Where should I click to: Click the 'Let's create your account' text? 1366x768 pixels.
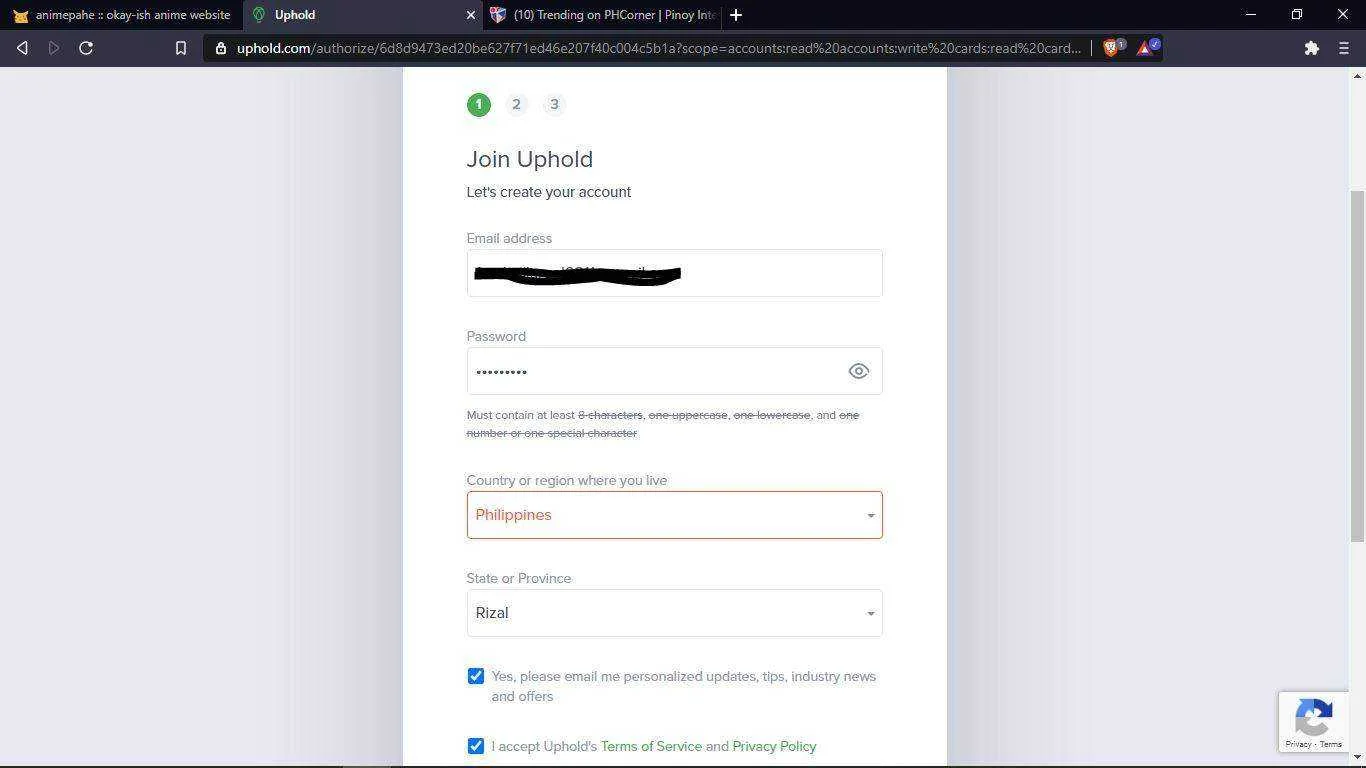coord(549,192)
